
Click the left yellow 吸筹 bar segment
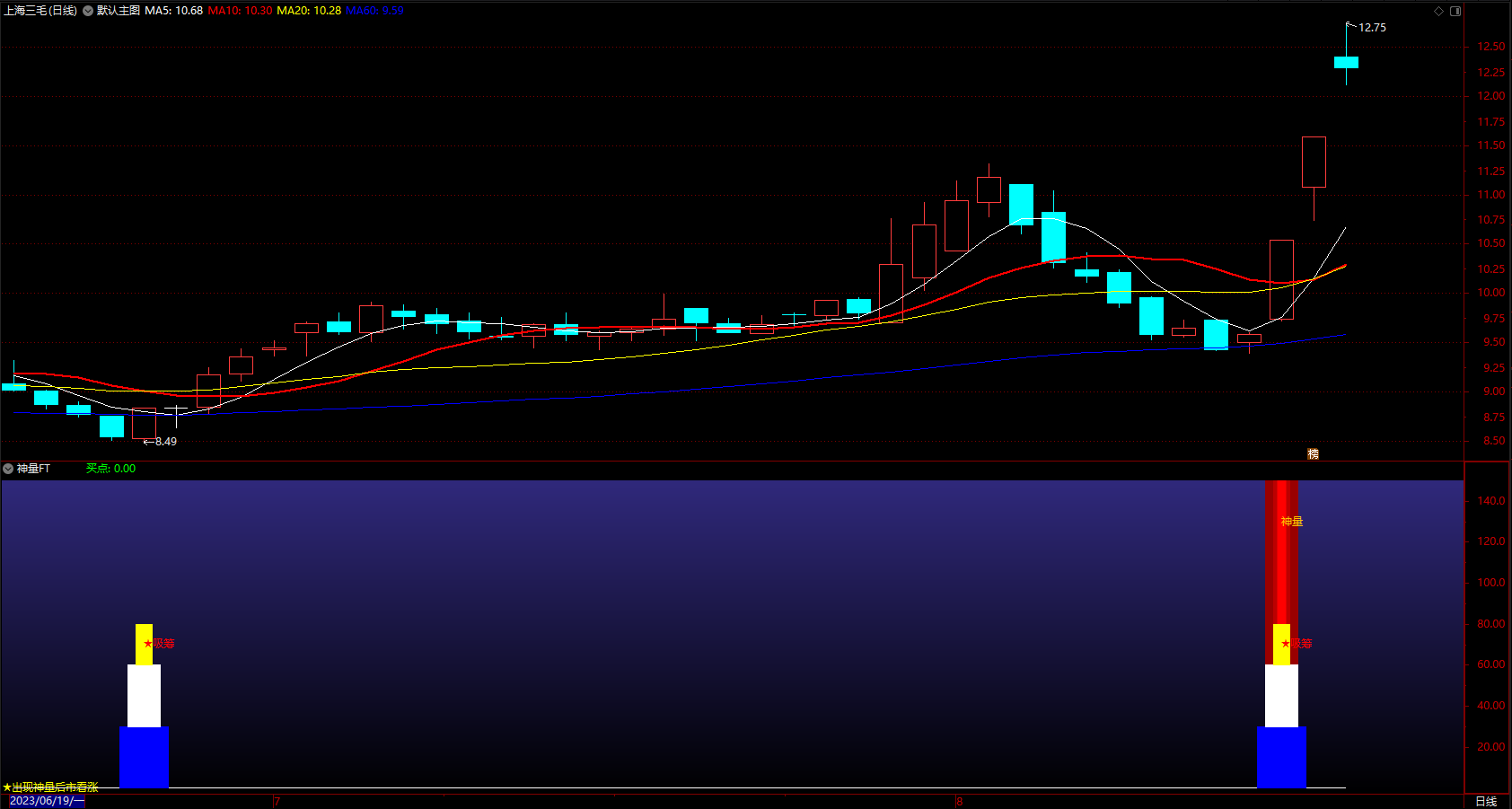click(144, 645)
